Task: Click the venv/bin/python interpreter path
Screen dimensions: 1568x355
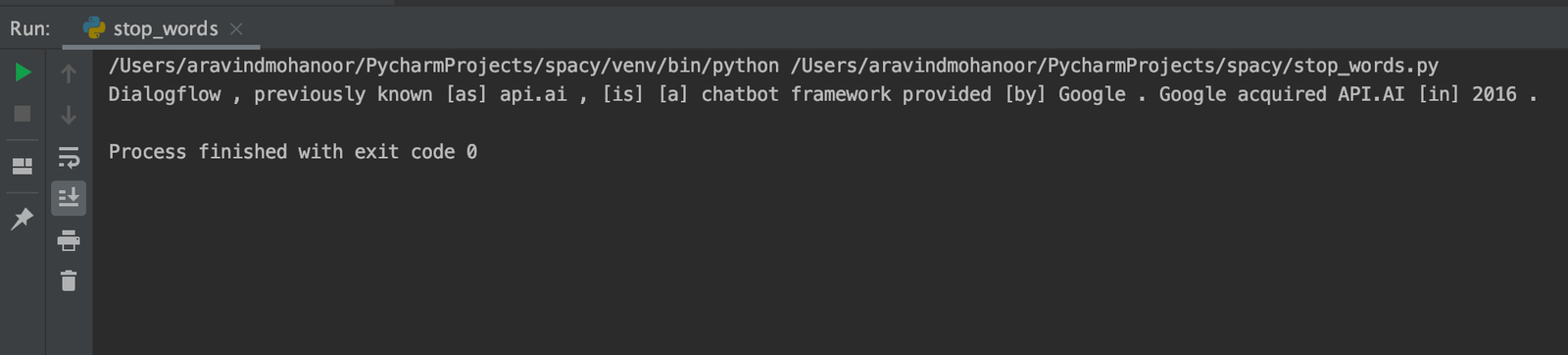Action: [444, 66]
